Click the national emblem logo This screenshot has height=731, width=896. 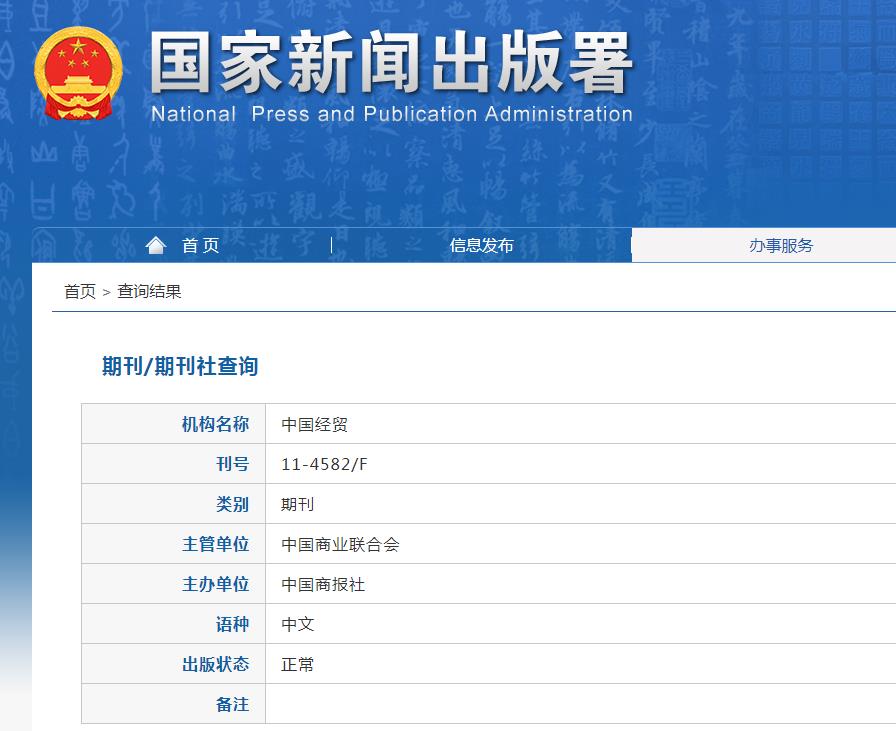[78, 75]
